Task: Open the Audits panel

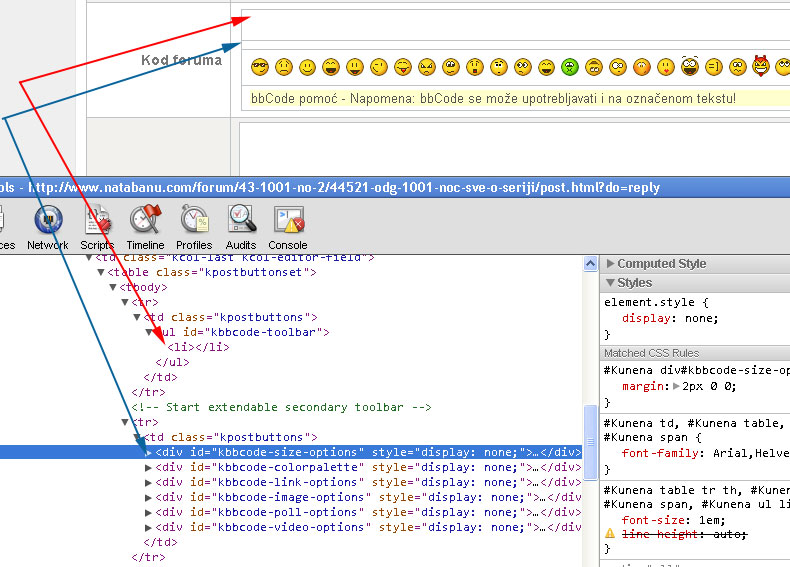Action: point(242,226)
